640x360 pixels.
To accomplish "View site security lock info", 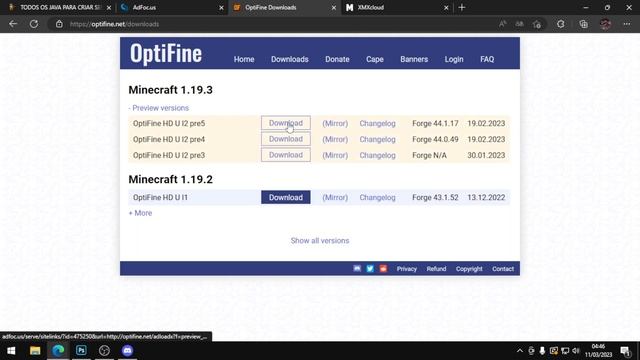I will (59, 24).
